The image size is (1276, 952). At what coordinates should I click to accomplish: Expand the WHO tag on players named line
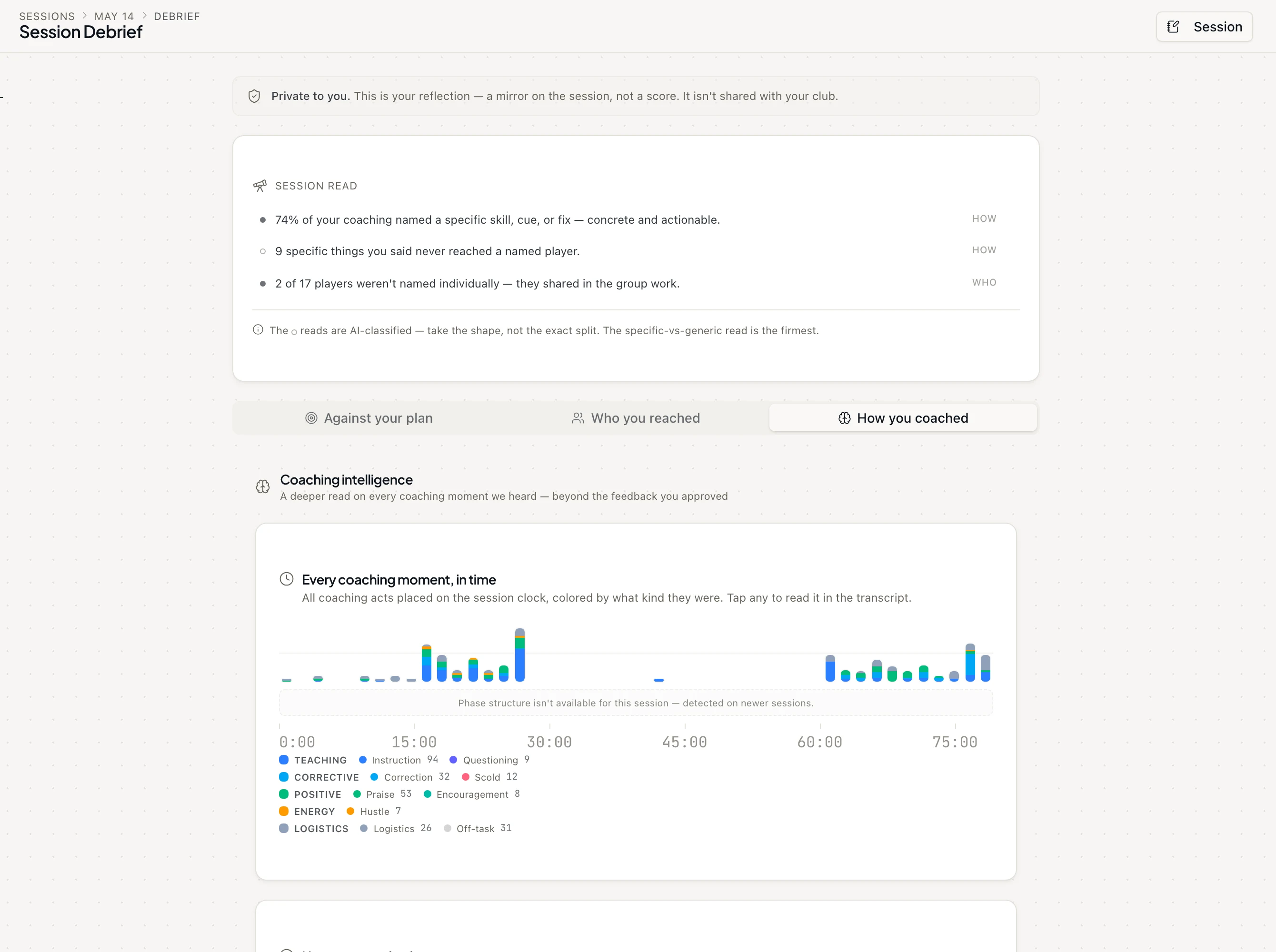(x=984, y=282)
